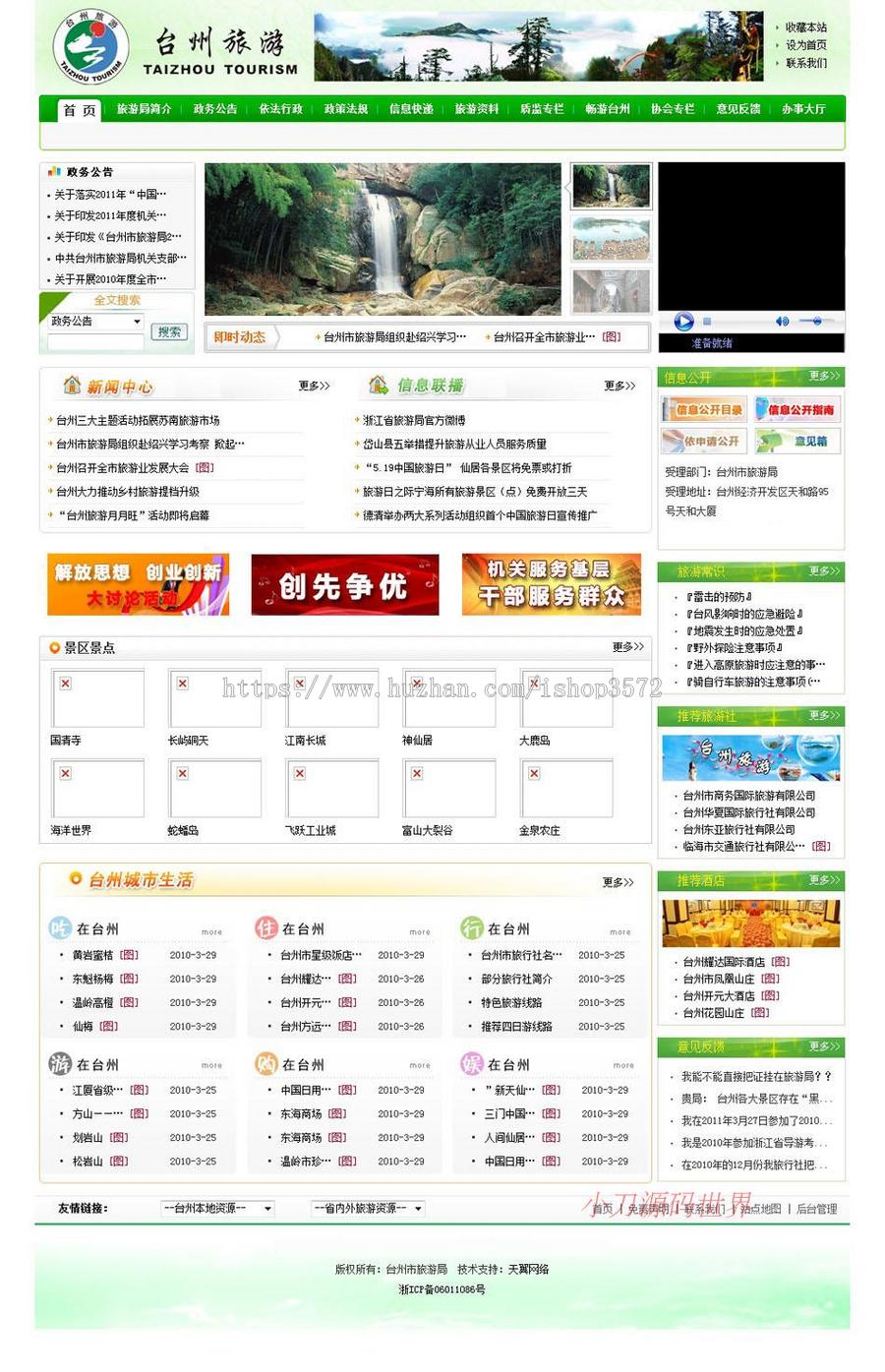
Task: 点击瀑布轮播图右侧第一张缩略图
Action: click(x=611, y=187)
